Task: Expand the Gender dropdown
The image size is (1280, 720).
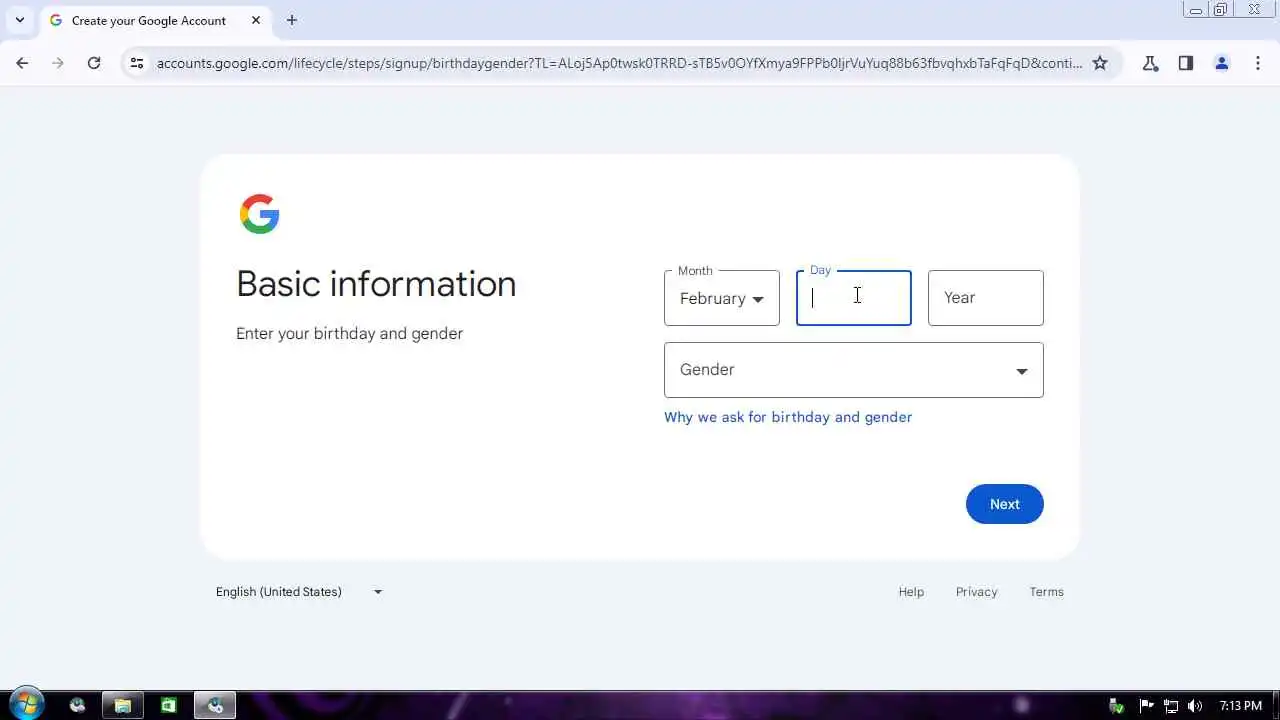Action: click(853, 370)
